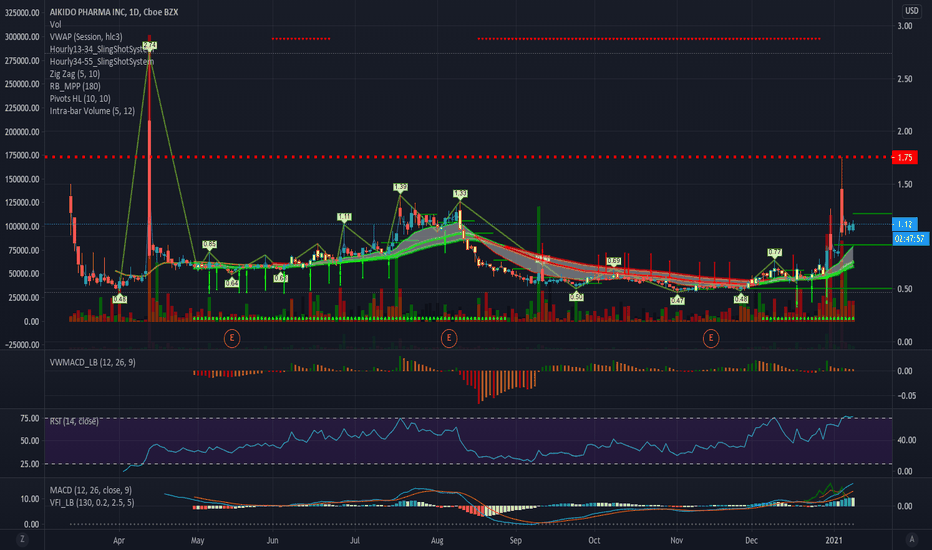Click the Dec label on time axis
Image resolution: width=932 pixels, height=550 pixels.
pos(751,540)
